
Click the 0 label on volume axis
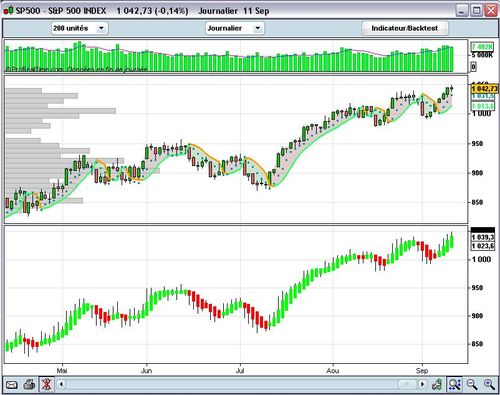pyautogui.click(x=474, y=67)
